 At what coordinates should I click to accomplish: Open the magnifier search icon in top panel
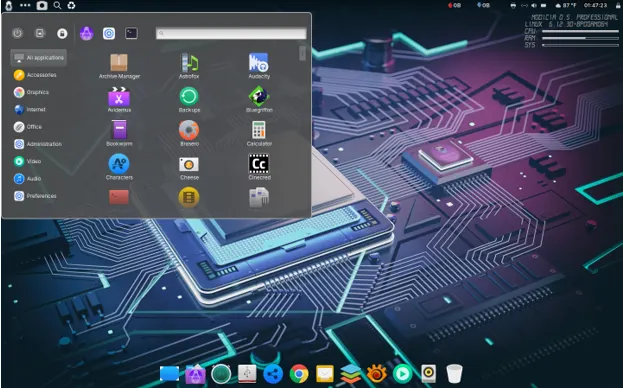[x=57, y=6]
